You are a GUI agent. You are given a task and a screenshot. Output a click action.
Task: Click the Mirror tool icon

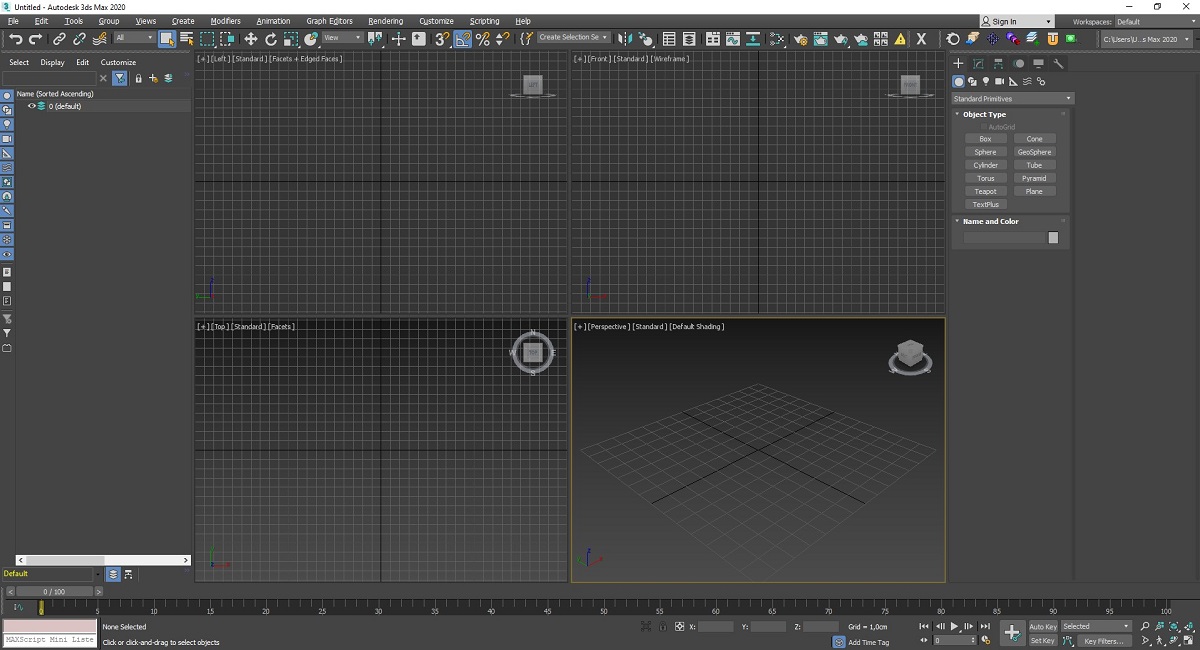624,39
